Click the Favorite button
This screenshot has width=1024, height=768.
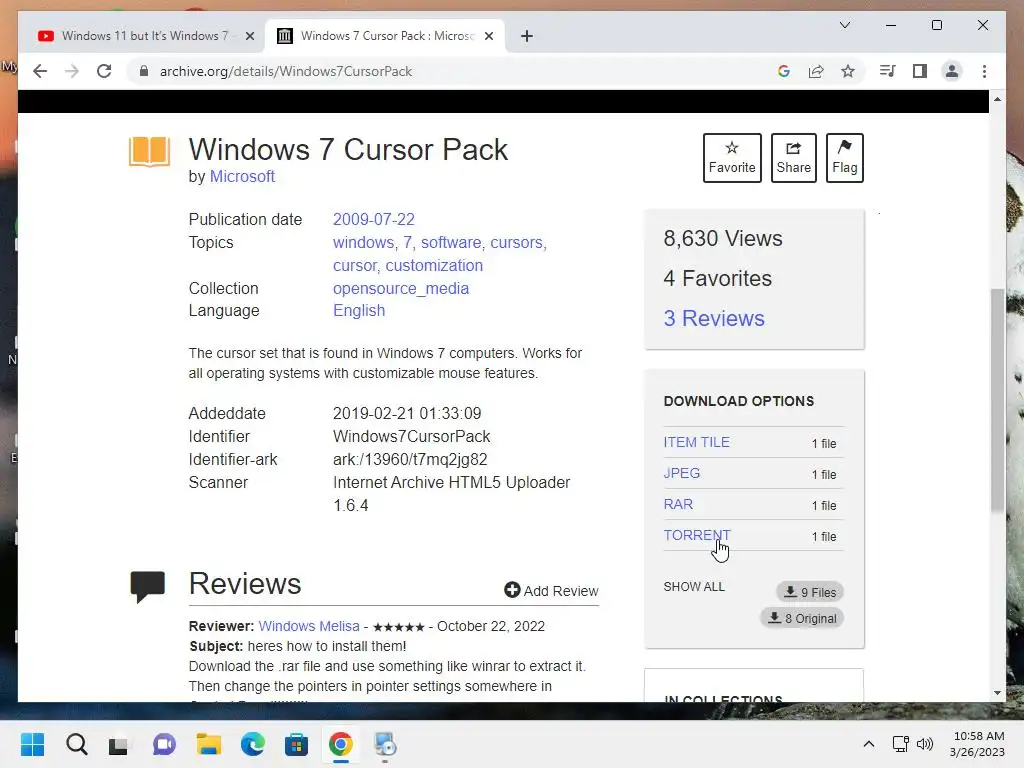(x=732, y=158)
